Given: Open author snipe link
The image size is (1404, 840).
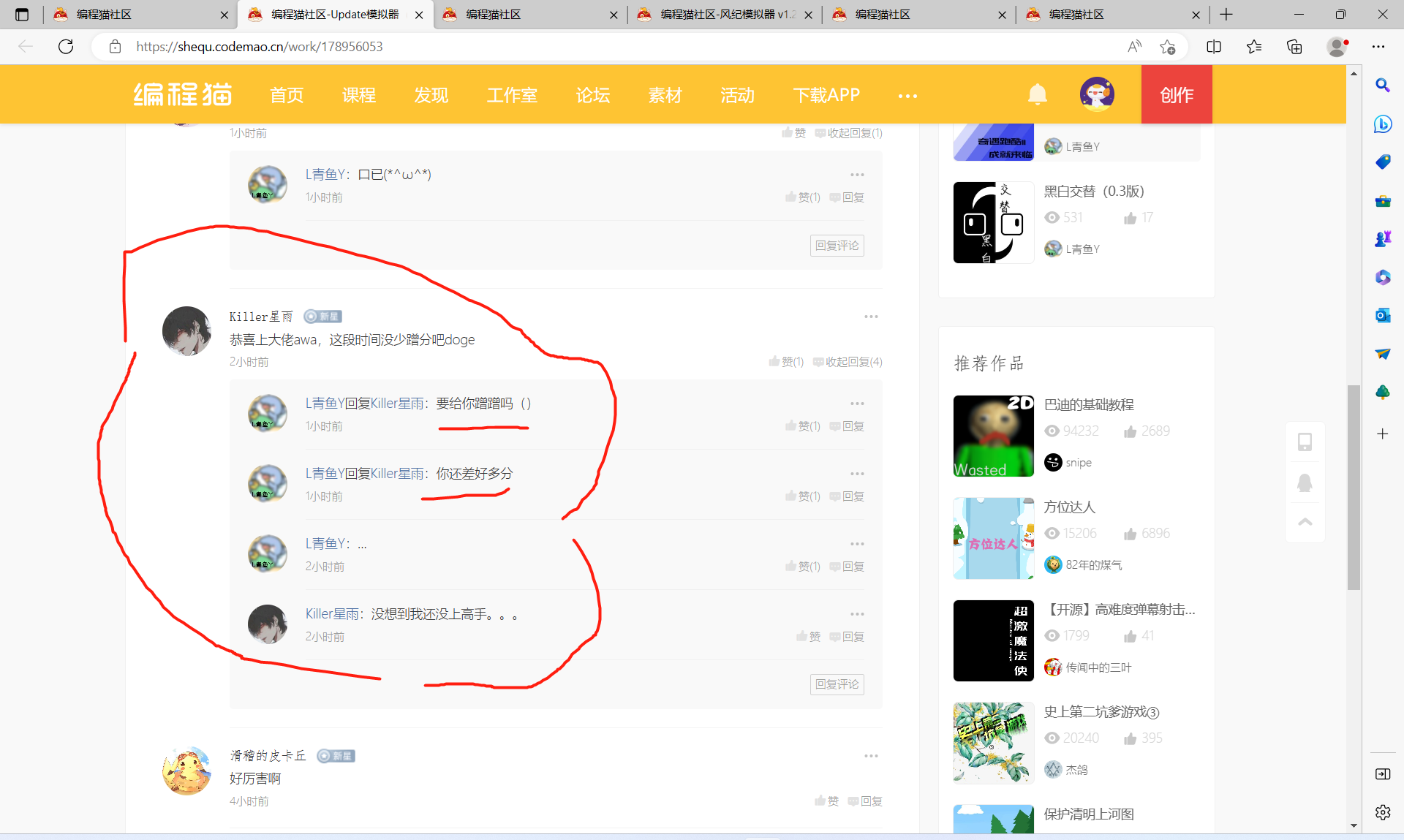Looking at the screenshot, I should coord(1079,462).
